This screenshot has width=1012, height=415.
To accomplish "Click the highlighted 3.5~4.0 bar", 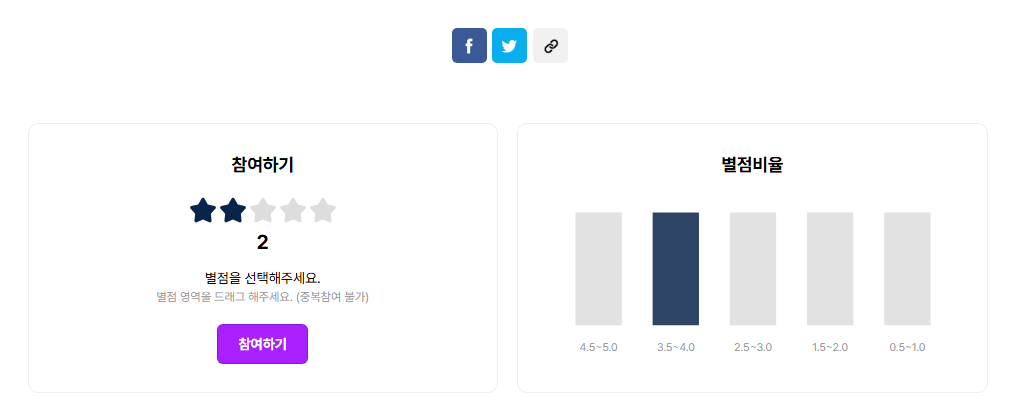I will point(676,268).
